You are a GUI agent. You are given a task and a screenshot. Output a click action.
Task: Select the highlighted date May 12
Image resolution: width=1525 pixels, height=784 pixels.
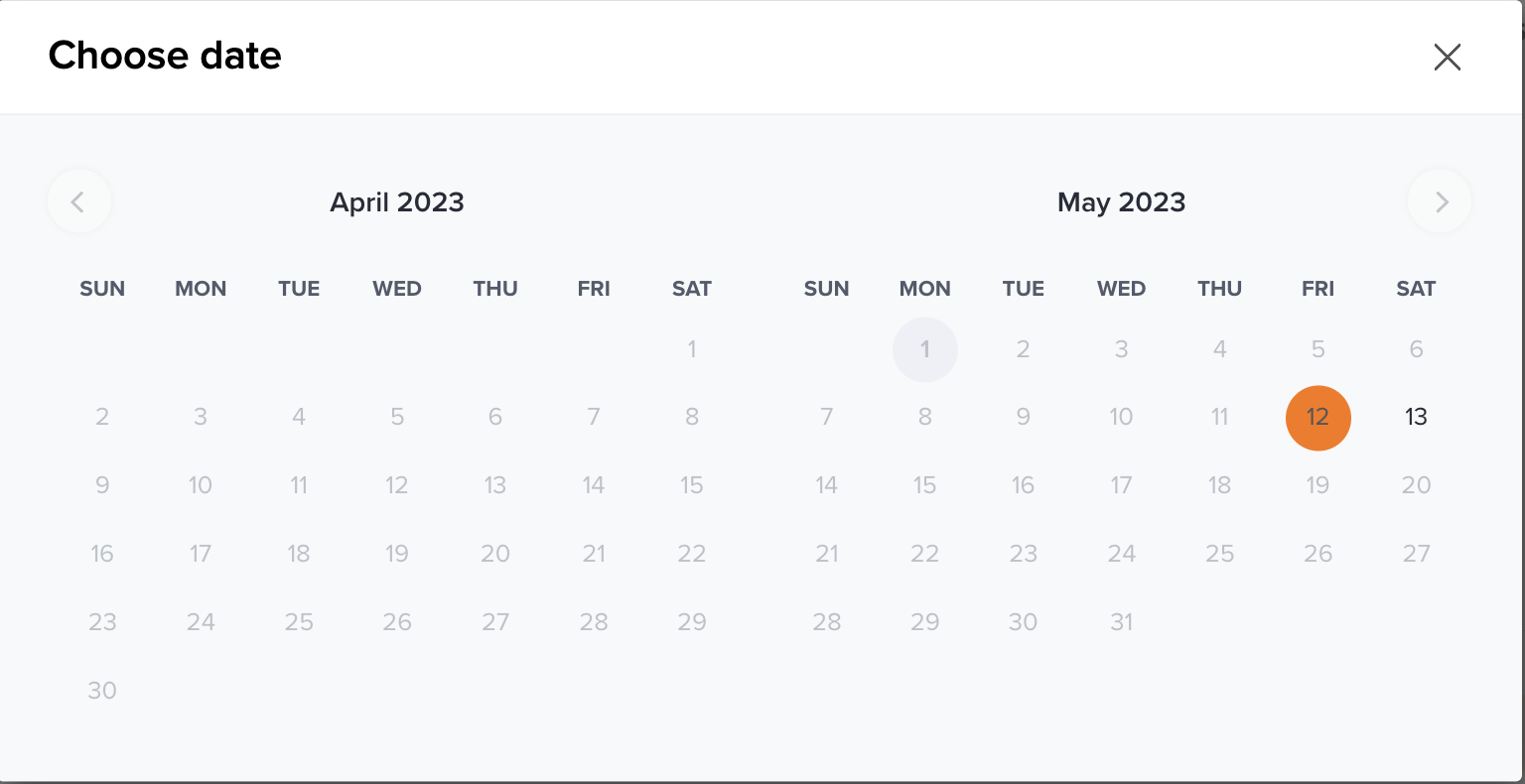[x=1318, y=418]
